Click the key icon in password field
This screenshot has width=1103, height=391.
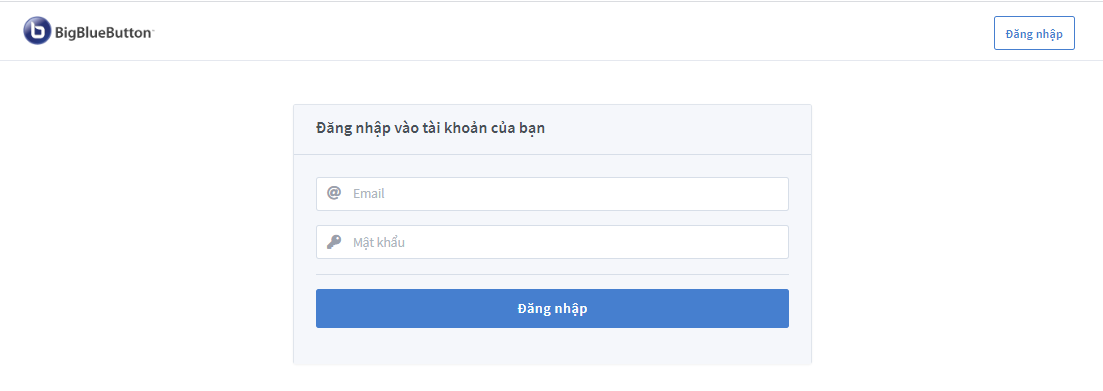334,242
